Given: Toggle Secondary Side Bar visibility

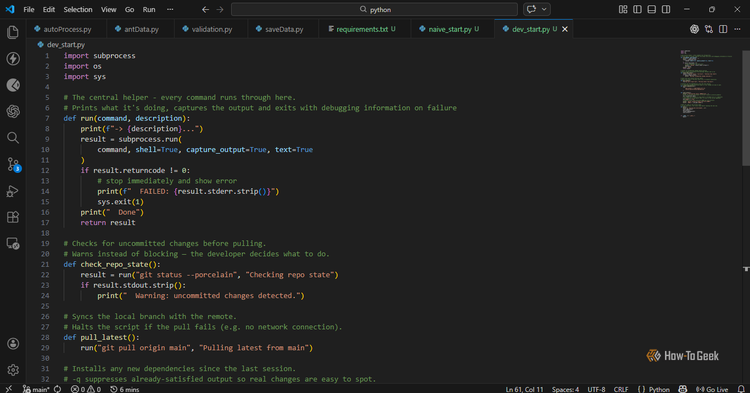Looking at the screenshot, I should click(x=666, y=9).
